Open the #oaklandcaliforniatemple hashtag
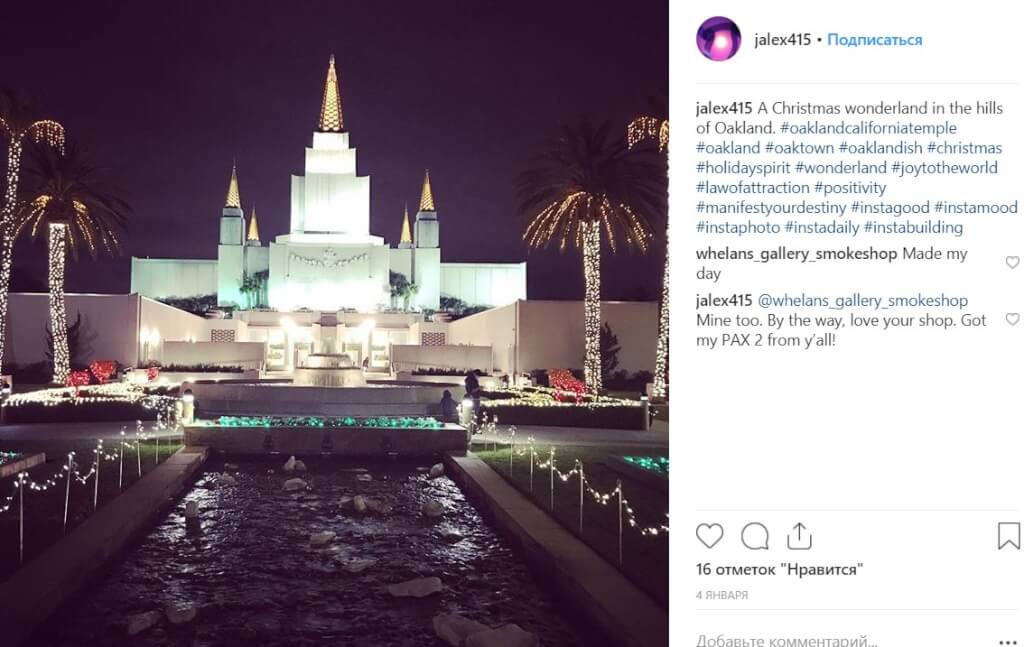Screen dimensions: 1024x647 coord(868,128)
